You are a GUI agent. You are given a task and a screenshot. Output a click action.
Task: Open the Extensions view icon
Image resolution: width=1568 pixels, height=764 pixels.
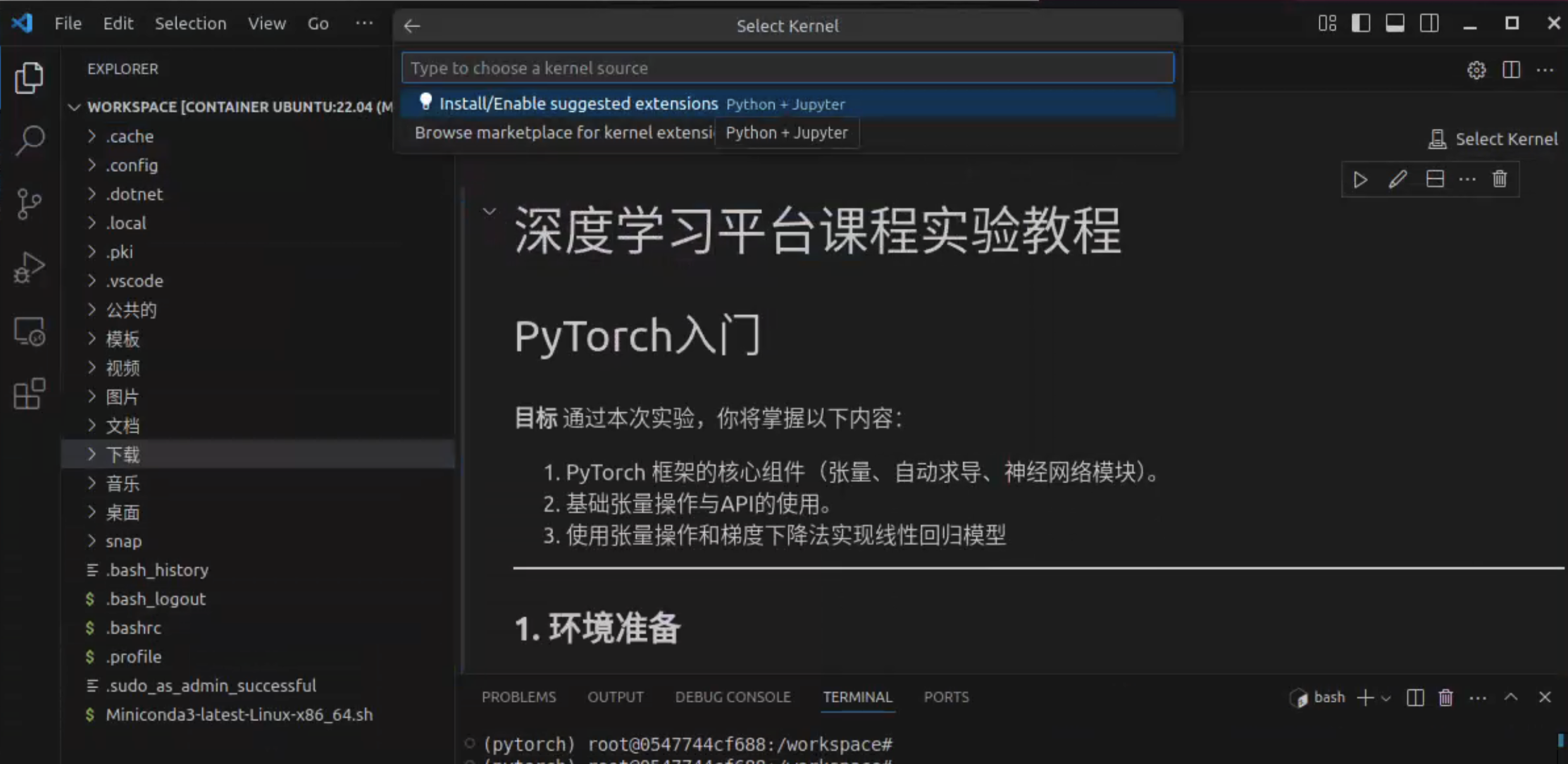(x=29, y=394)
